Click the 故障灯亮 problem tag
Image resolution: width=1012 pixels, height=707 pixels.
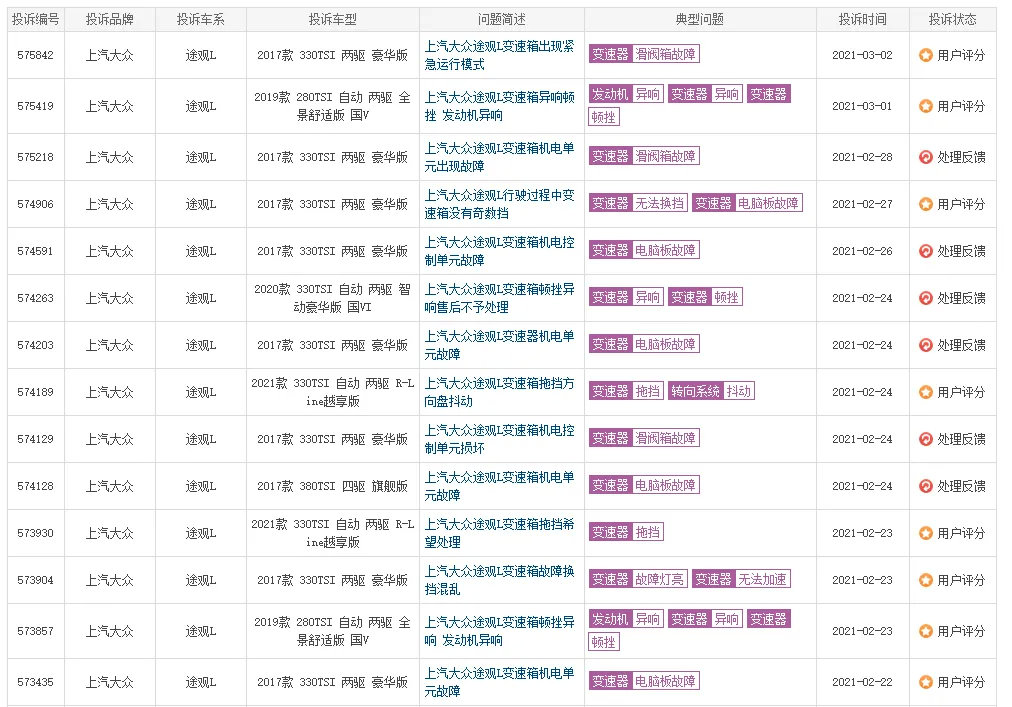[660, 579]
